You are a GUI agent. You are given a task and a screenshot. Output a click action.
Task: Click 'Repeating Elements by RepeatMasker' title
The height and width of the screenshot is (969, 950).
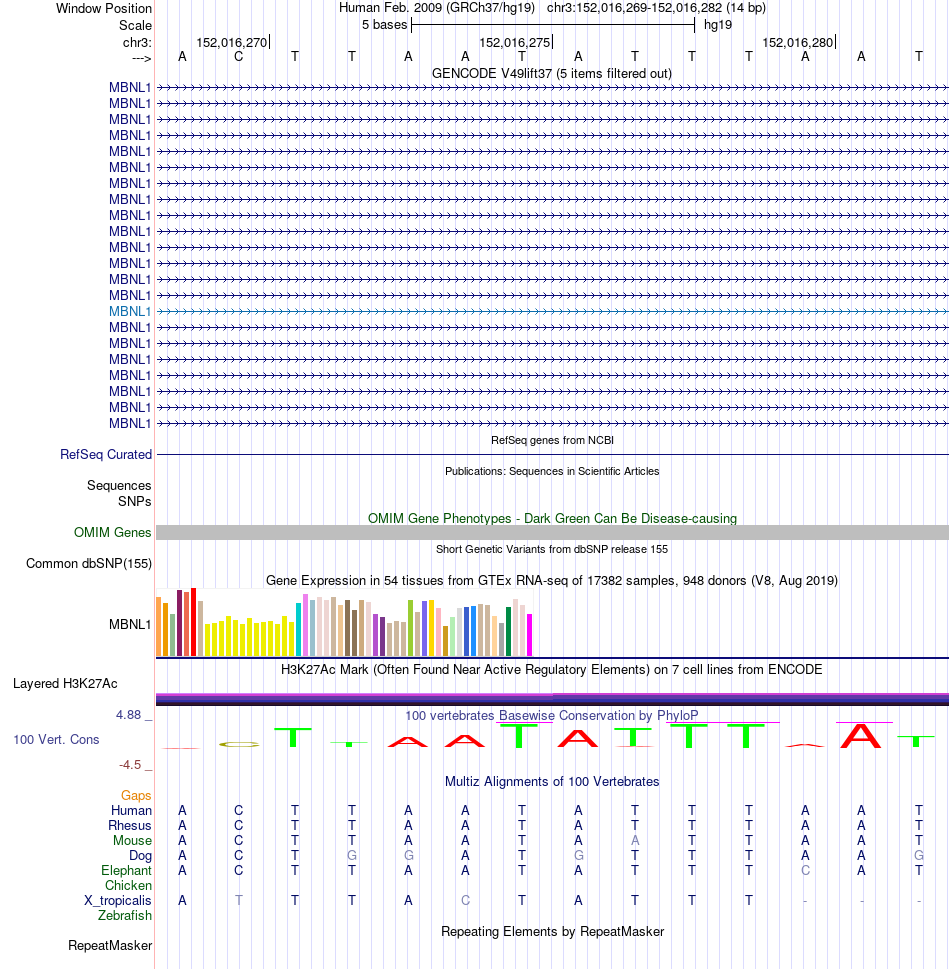point(552,931)
